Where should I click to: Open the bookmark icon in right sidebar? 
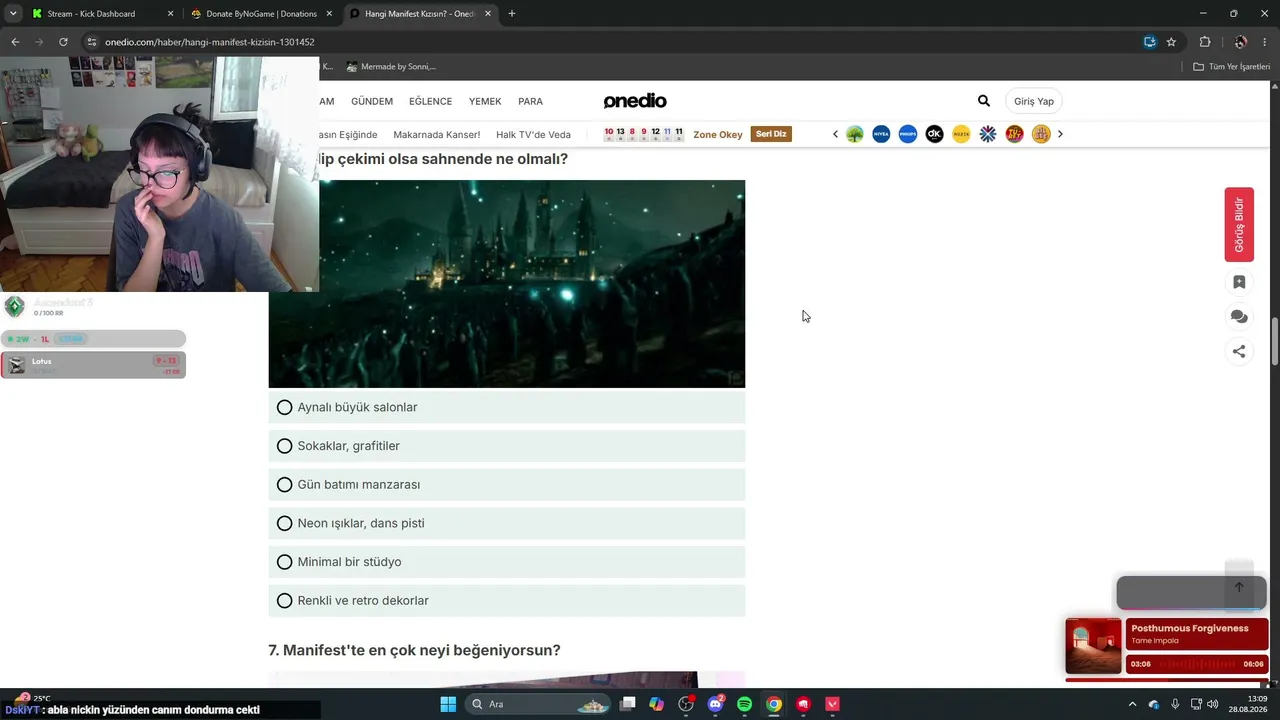[x=1239, y=282]
